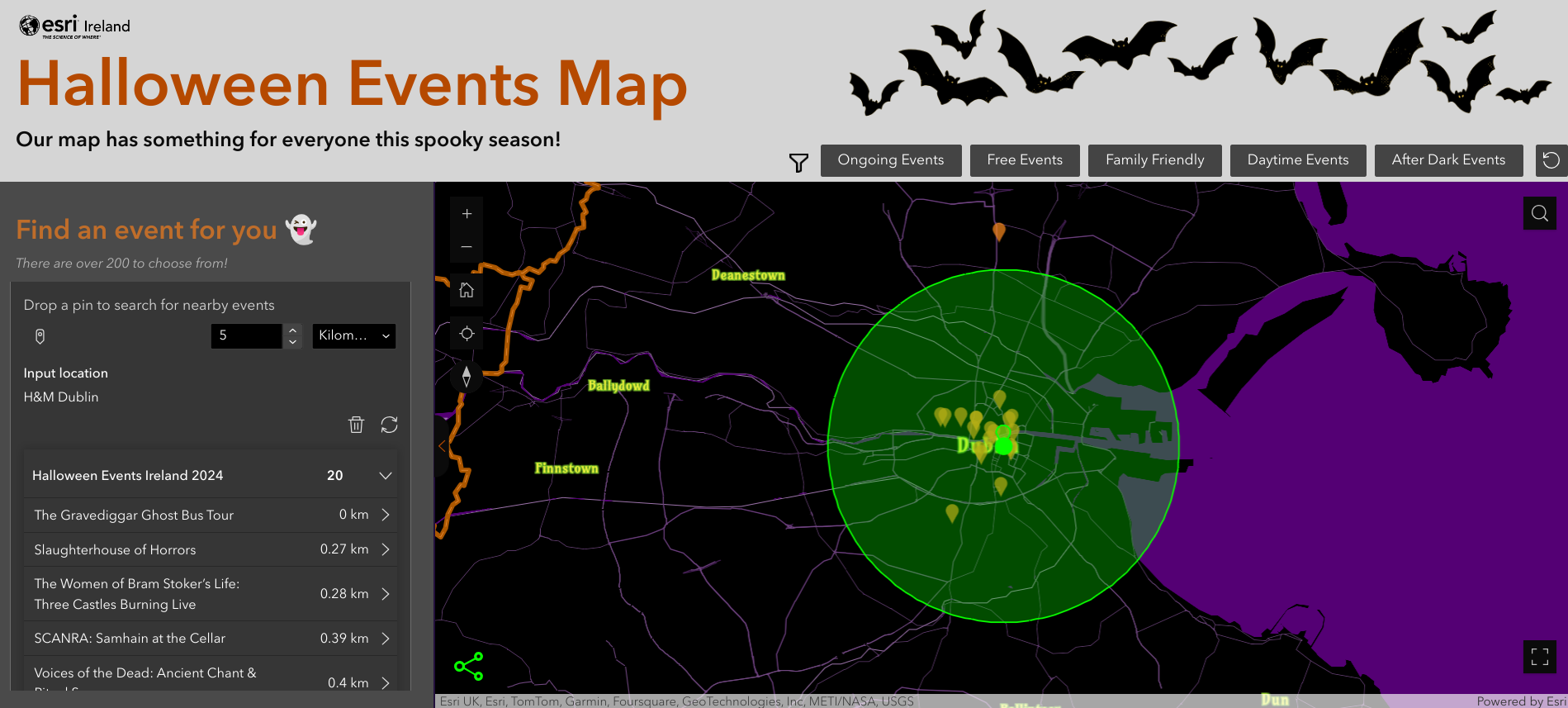Return map to default home extent
This screenshot has height=708, width=1568.
(x=467, y=290)
